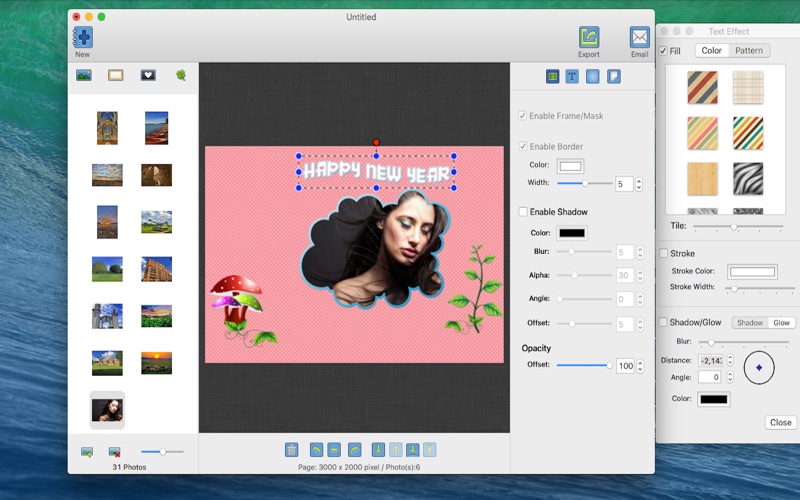Select the Photo settings inspector icon
The width and height of the screenshot is (800, 500).
click(553, 77)
